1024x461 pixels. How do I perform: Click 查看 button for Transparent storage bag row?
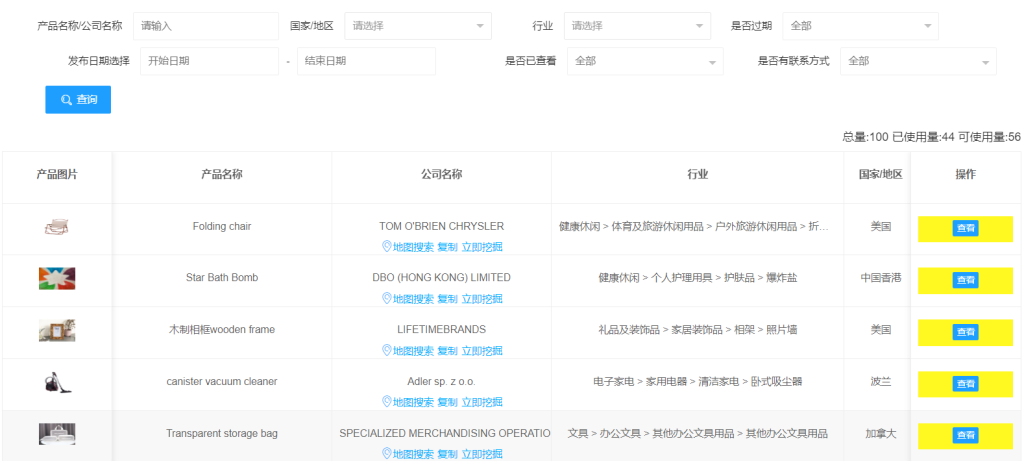click(x=965, y=435)
